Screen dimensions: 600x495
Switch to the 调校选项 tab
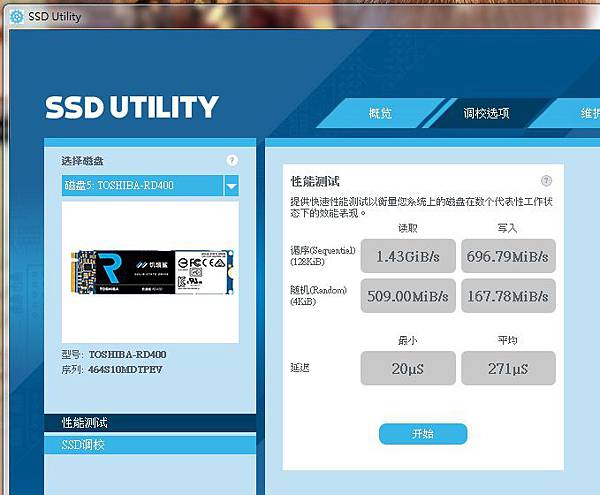click(x=486, y=113)
